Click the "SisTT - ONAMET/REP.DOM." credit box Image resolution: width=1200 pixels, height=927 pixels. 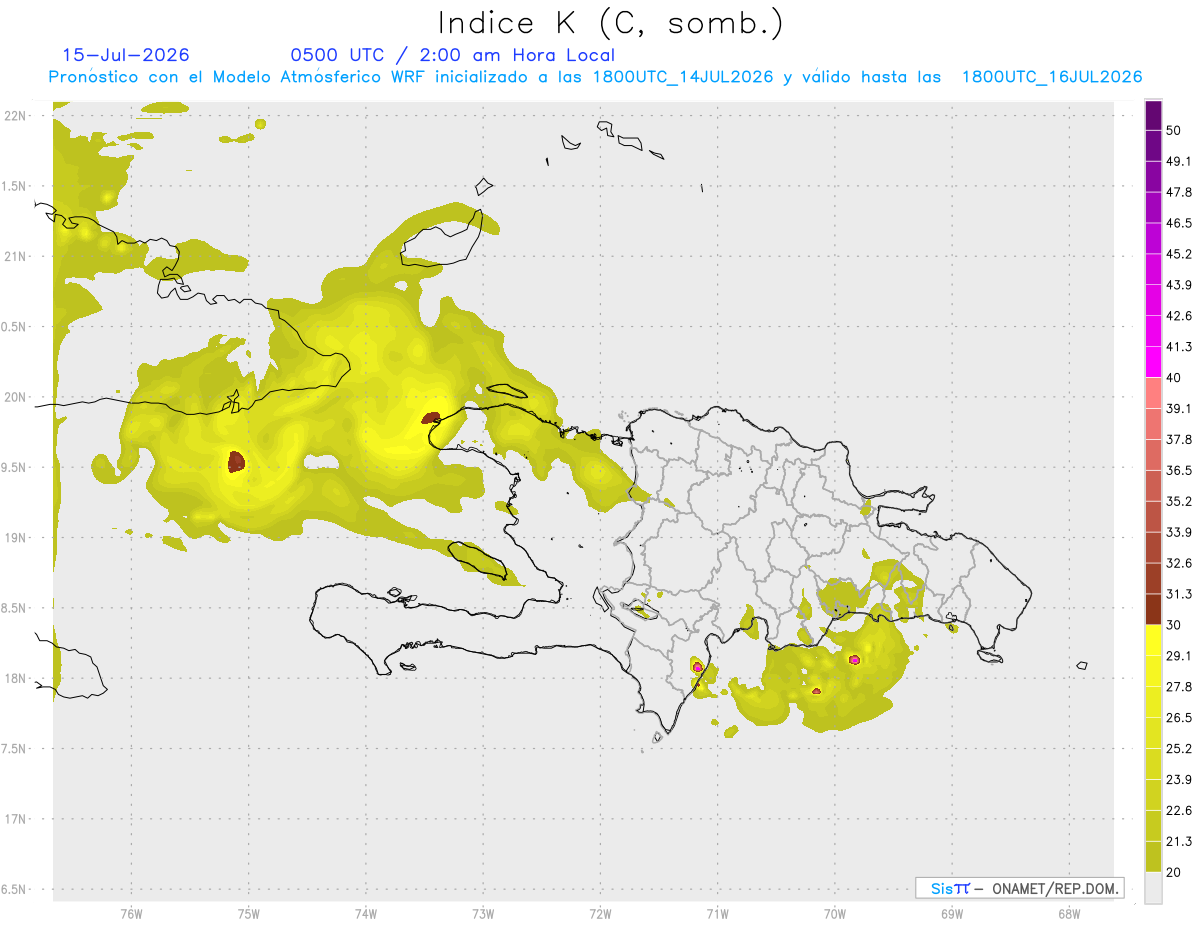pyautogui.click(x=1020, y=888)
